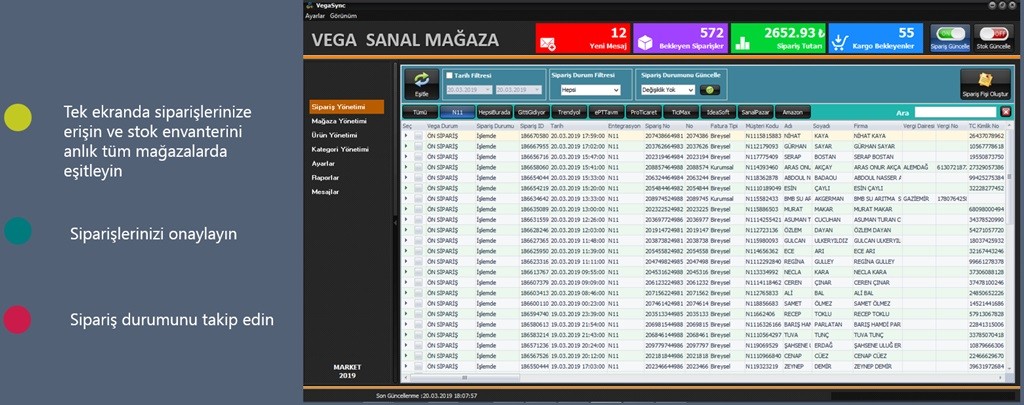
Task: Tick the select box for NİHAT KAYA's order
Action: pyautogui.click(x=418, y=136)
